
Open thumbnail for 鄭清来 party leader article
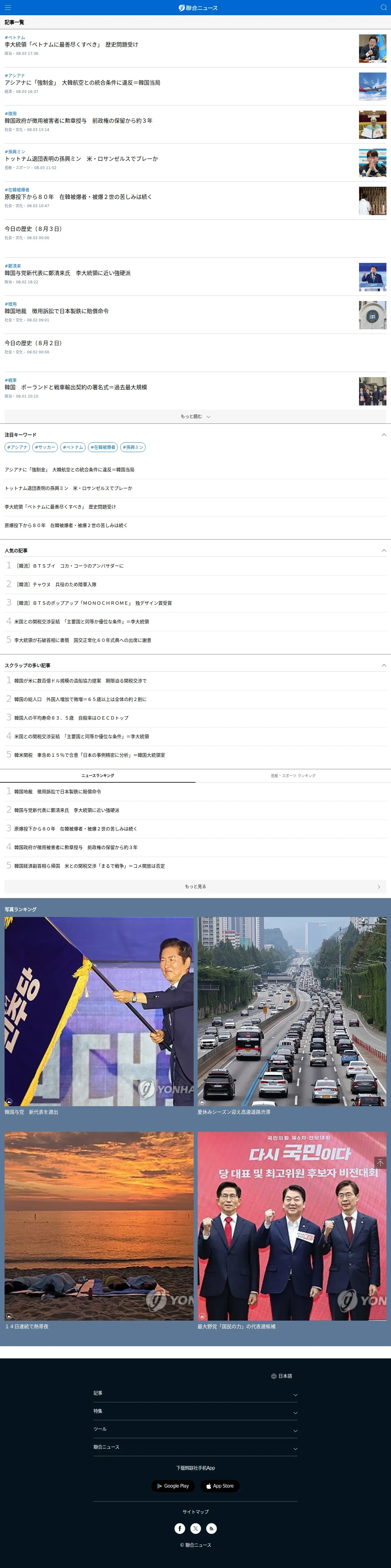pos(372,277)
